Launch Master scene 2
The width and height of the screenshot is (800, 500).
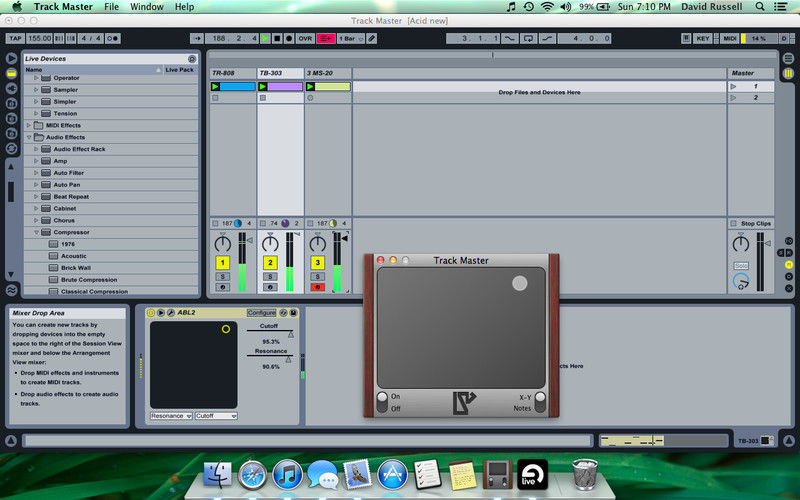pos(734,97)
